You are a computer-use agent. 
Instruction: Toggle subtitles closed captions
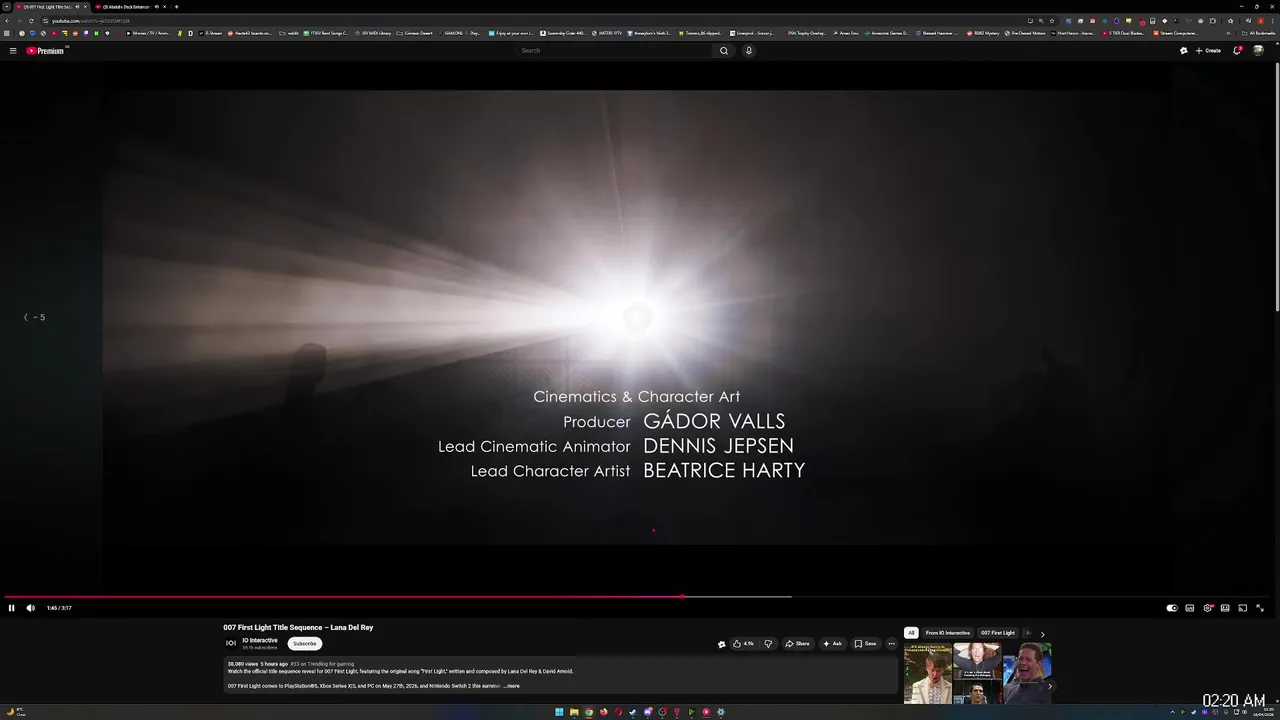1189,608
